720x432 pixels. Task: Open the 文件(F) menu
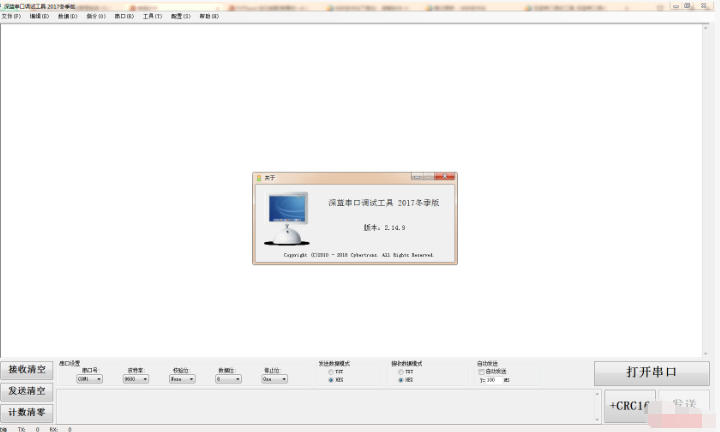(x=11, y=16)
